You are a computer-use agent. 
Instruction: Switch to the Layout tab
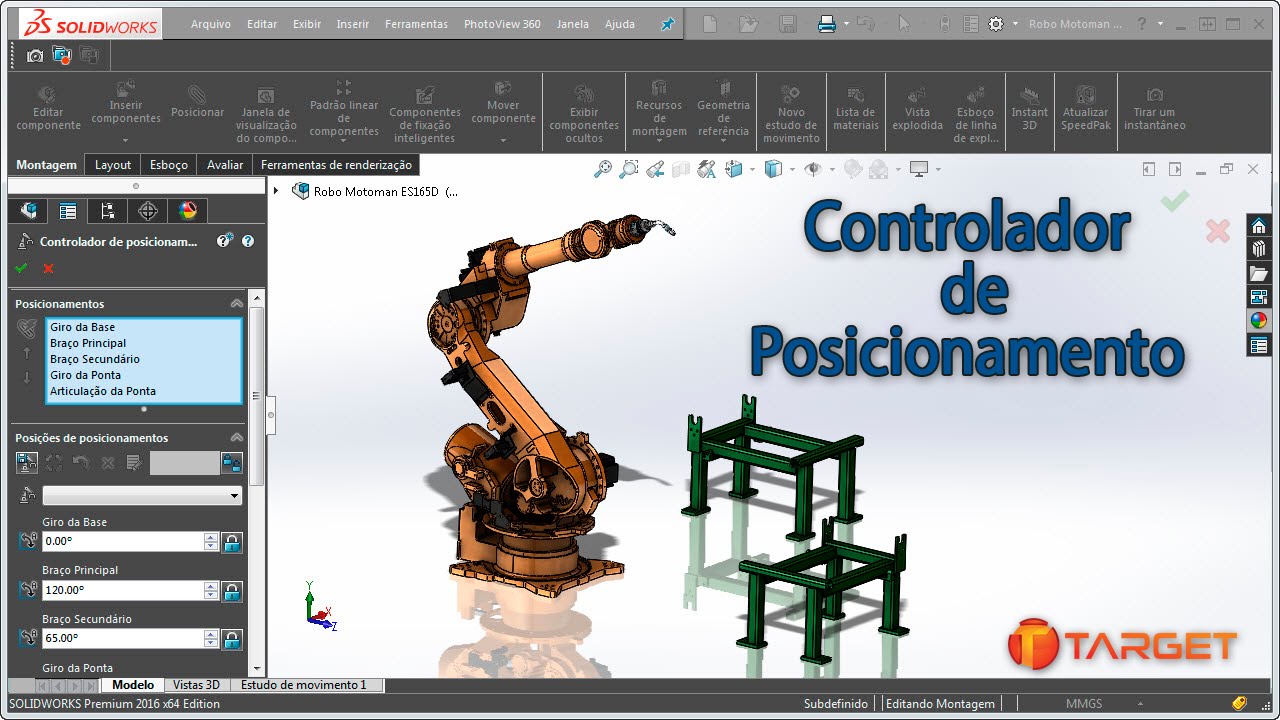pos(113,165)
